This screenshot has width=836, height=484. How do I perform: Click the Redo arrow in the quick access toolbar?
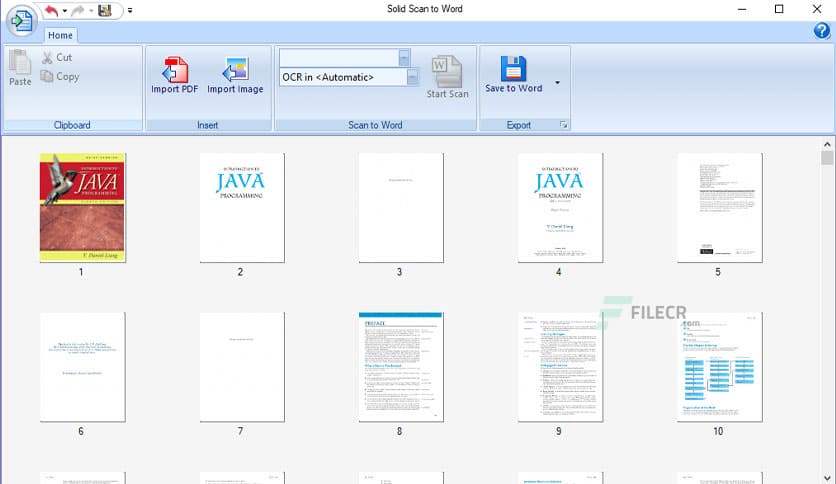tap(78, 10)
